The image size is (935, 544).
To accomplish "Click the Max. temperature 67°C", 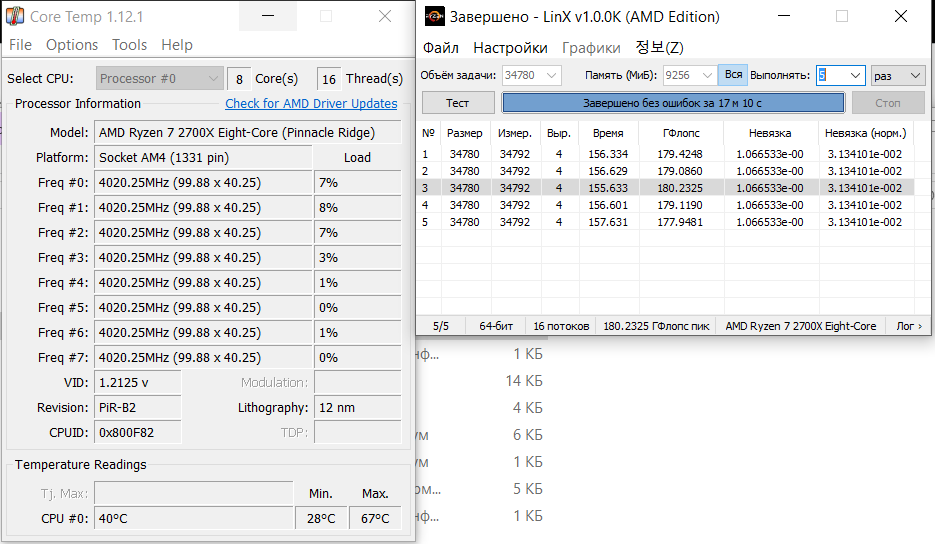I will coord(375,518).
